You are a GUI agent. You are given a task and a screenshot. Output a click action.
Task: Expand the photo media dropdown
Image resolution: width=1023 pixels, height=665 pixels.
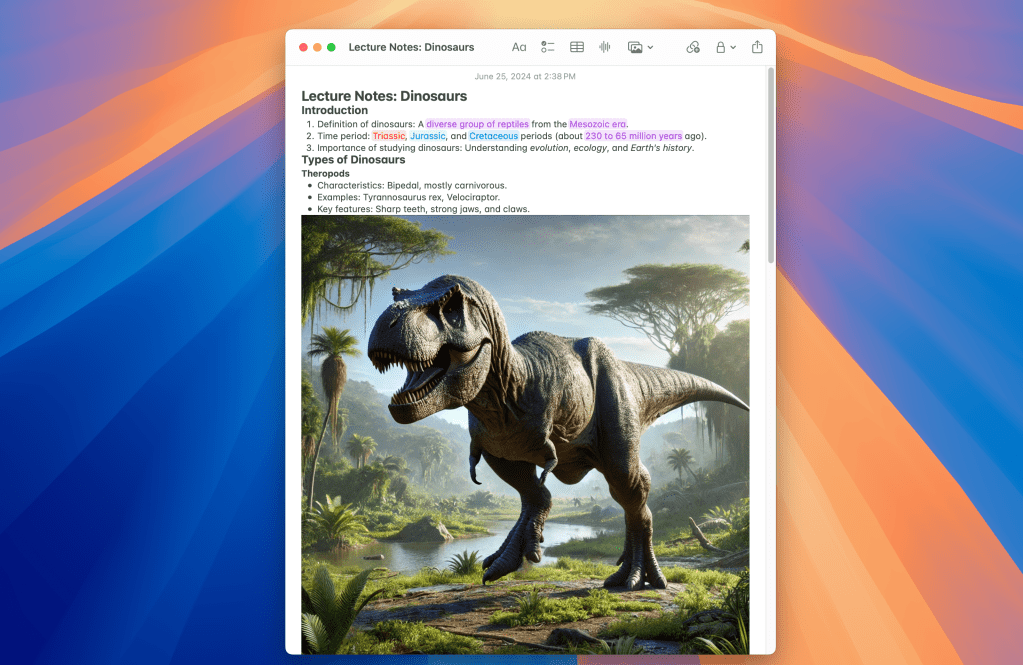point(651,47)
